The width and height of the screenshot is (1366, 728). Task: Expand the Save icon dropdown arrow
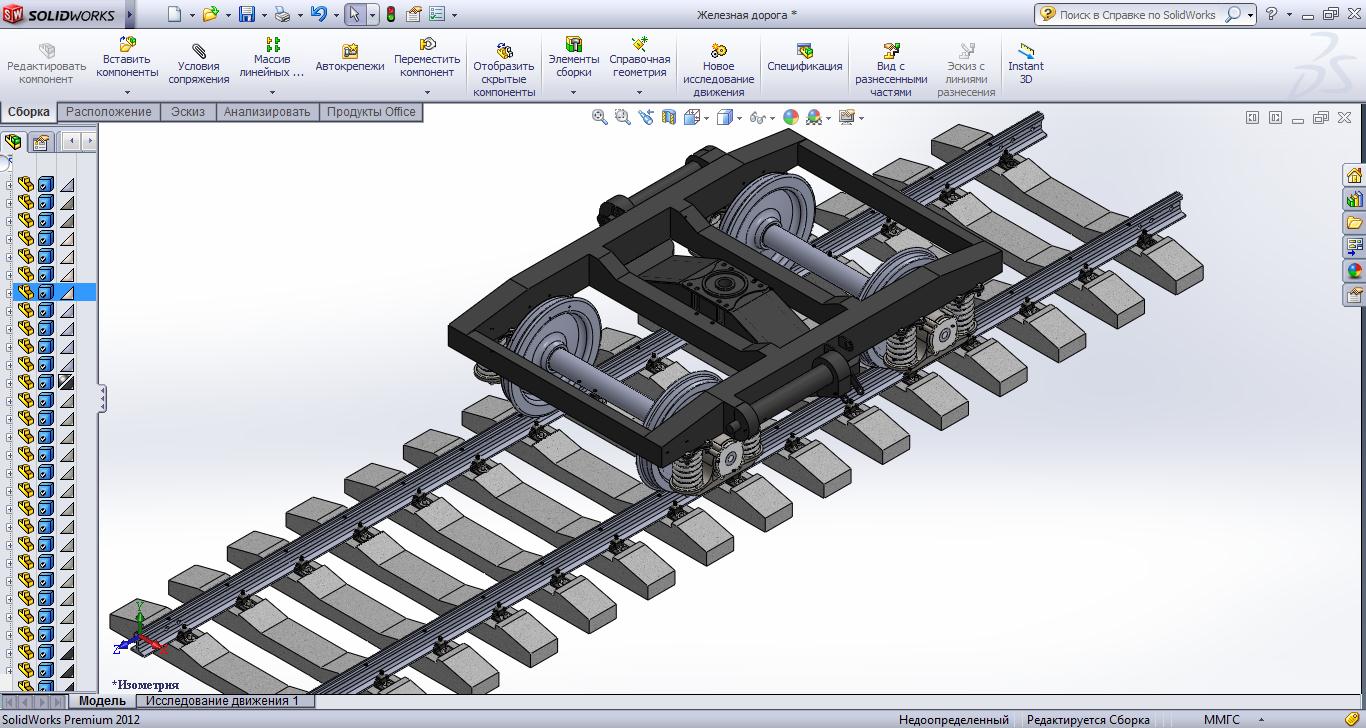point(265,15)
